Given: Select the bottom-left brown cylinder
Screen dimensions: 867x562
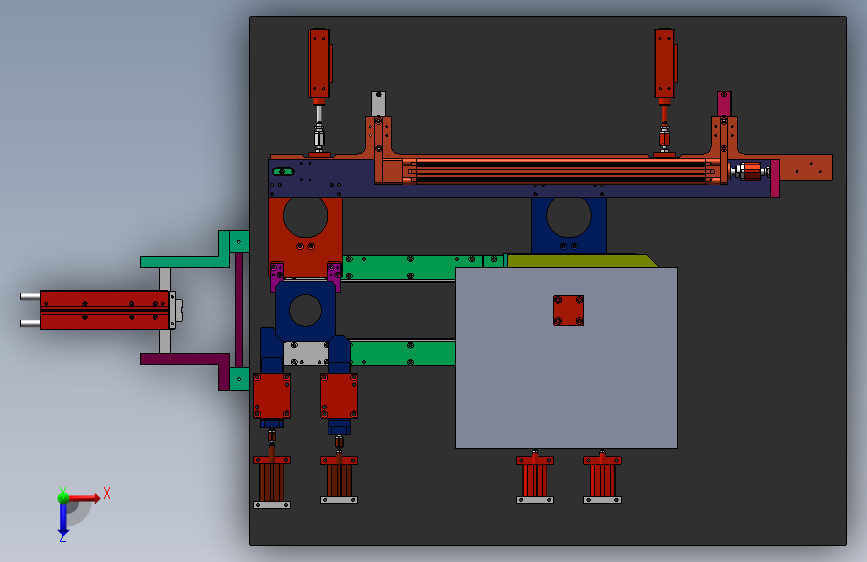Looking at the screenshot, I should click(272, 482).
